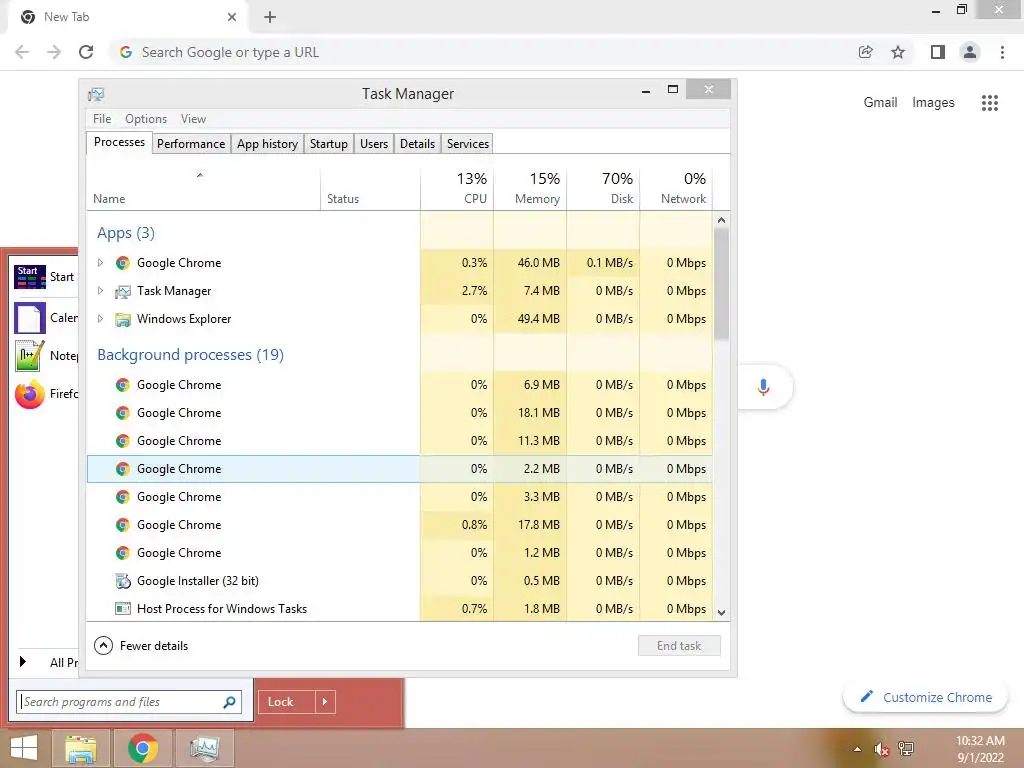
Task: Sort processes by the CPU column
Action: [457, 188]
